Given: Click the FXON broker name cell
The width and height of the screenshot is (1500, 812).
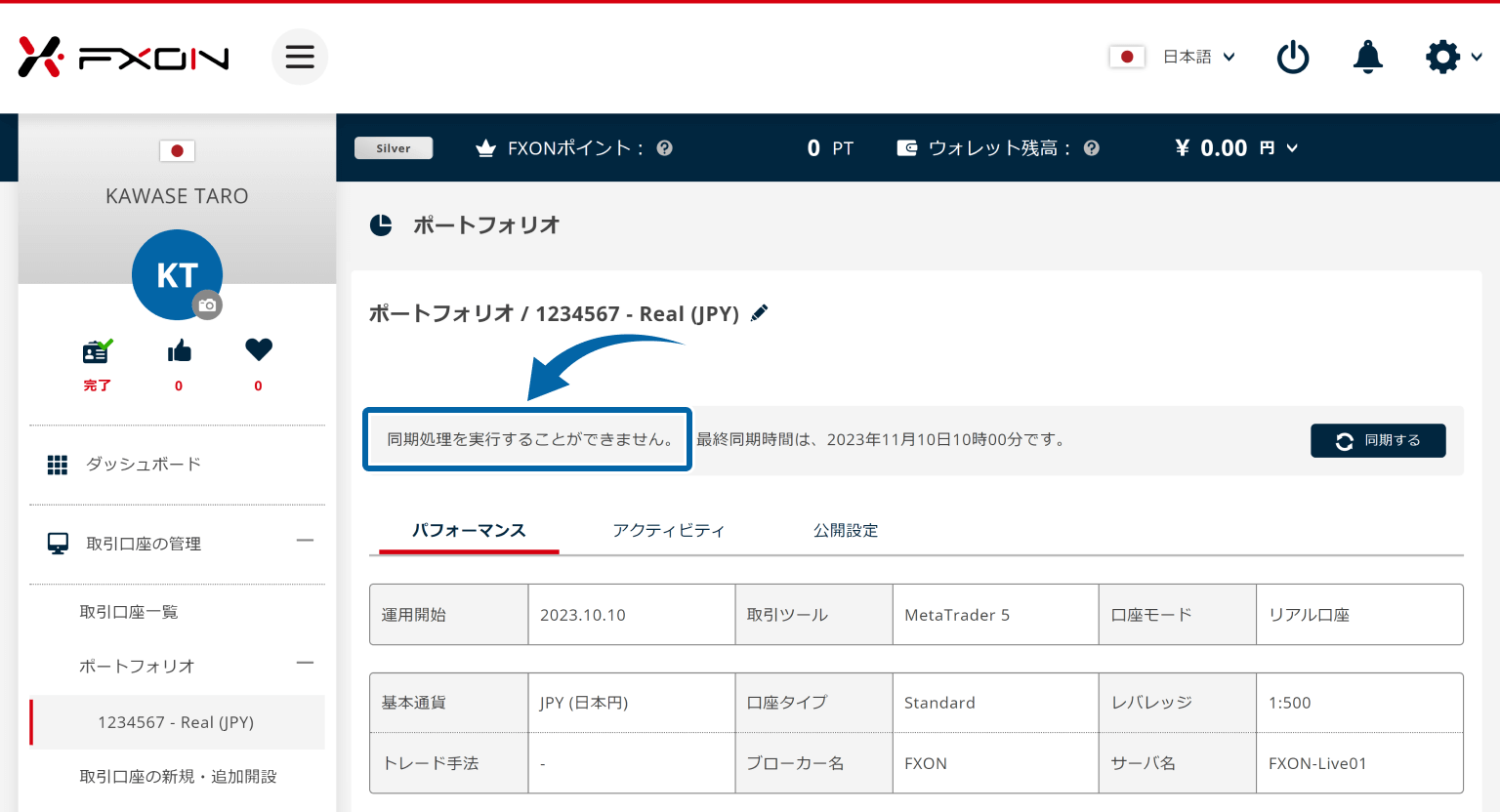Looking at the screenshot, I should click(995, 763).
